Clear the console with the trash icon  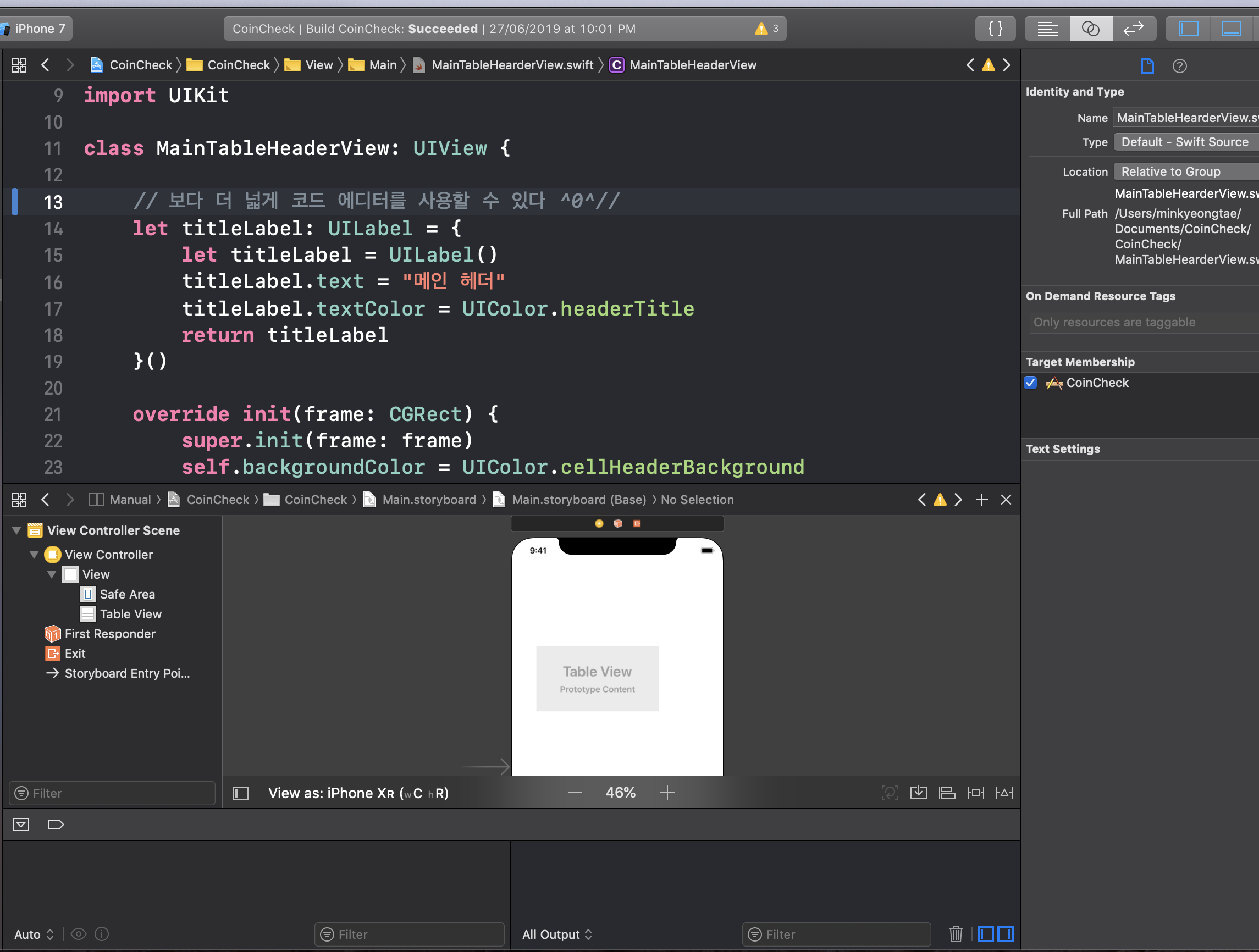click(956, 934)
